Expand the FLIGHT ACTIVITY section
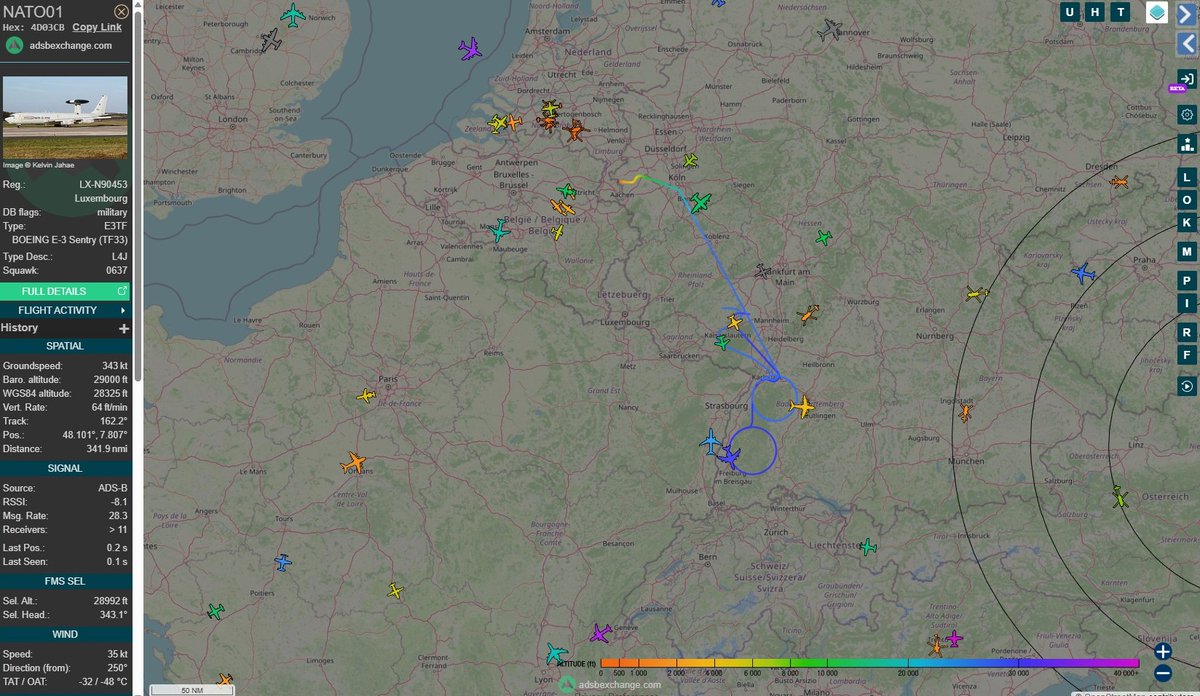Viewport: 1200px width, 696px height. pyautogui.click(x=65, y=310)
